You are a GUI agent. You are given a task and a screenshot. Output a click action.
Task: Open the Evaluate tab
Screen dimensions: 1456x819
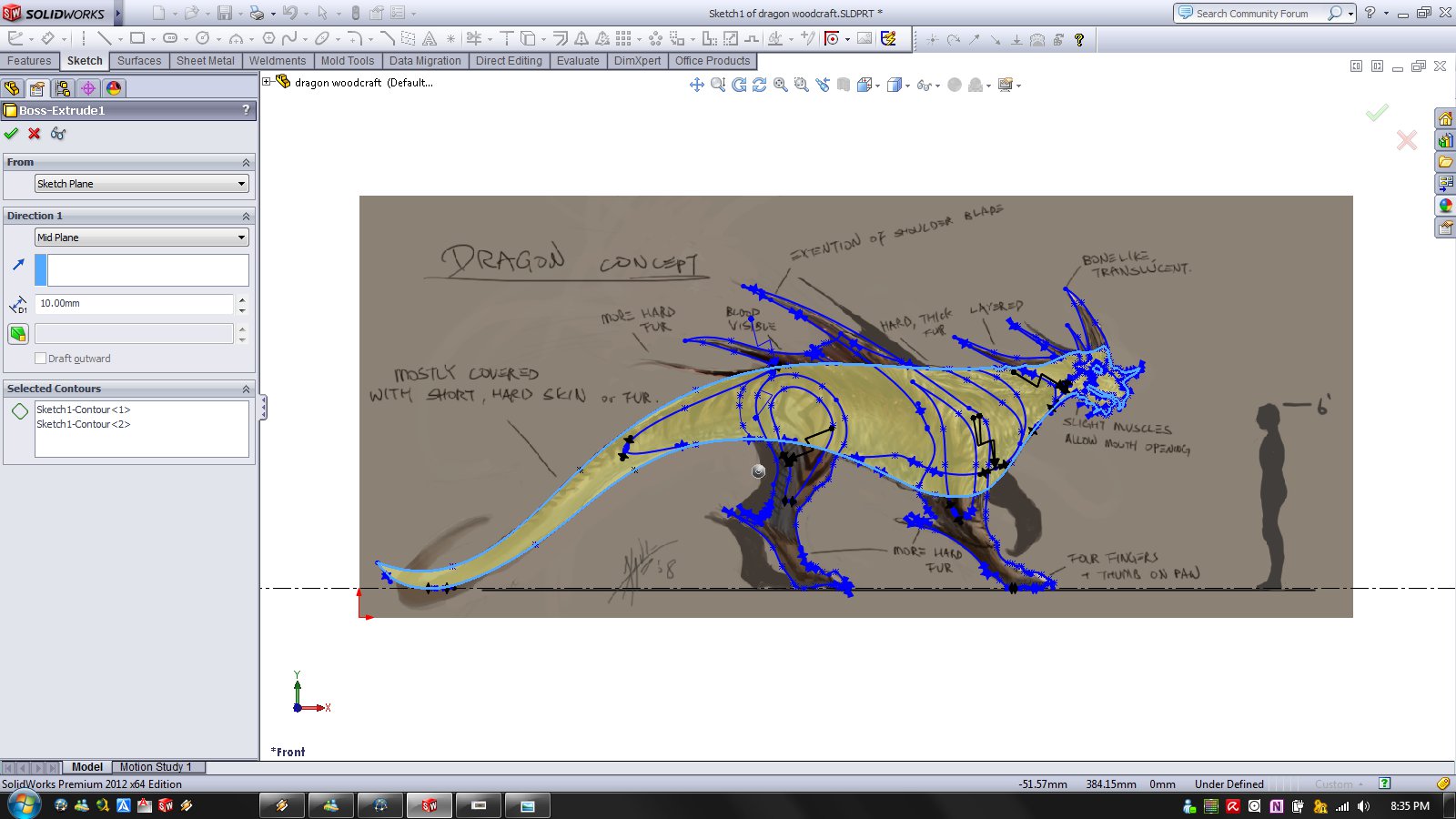578,61
